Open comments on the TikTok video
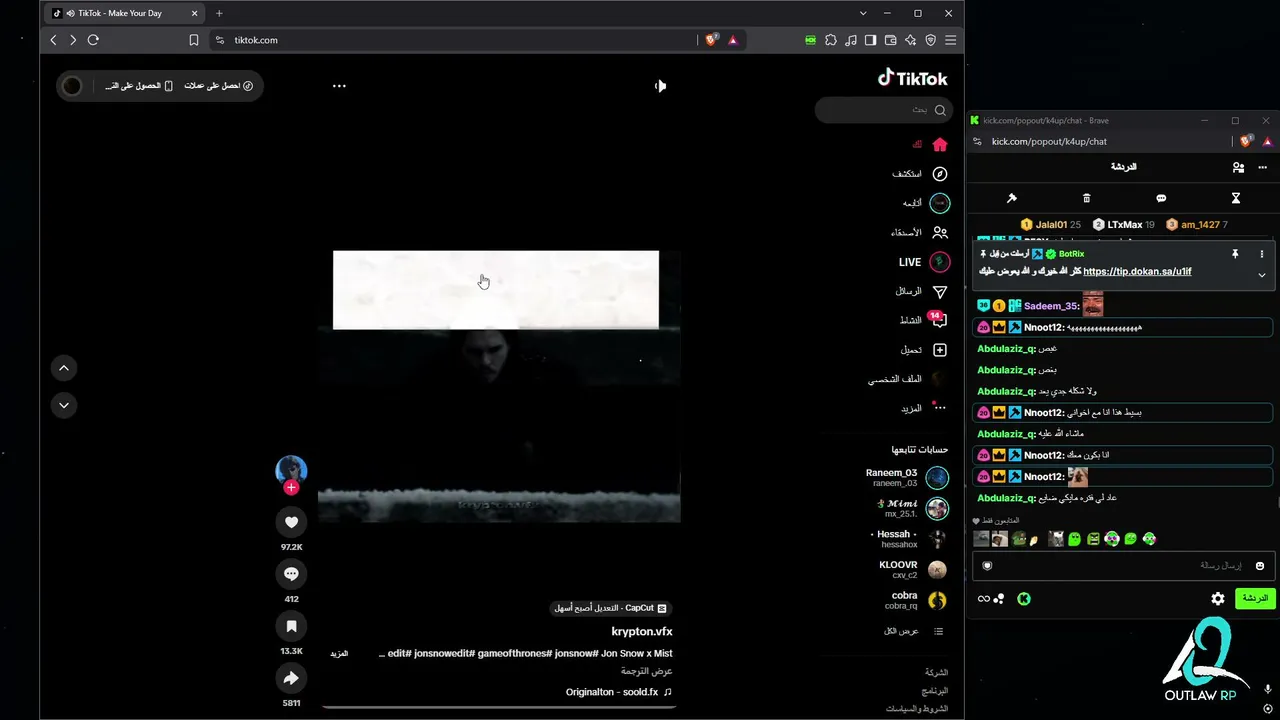 pos(291,574)
